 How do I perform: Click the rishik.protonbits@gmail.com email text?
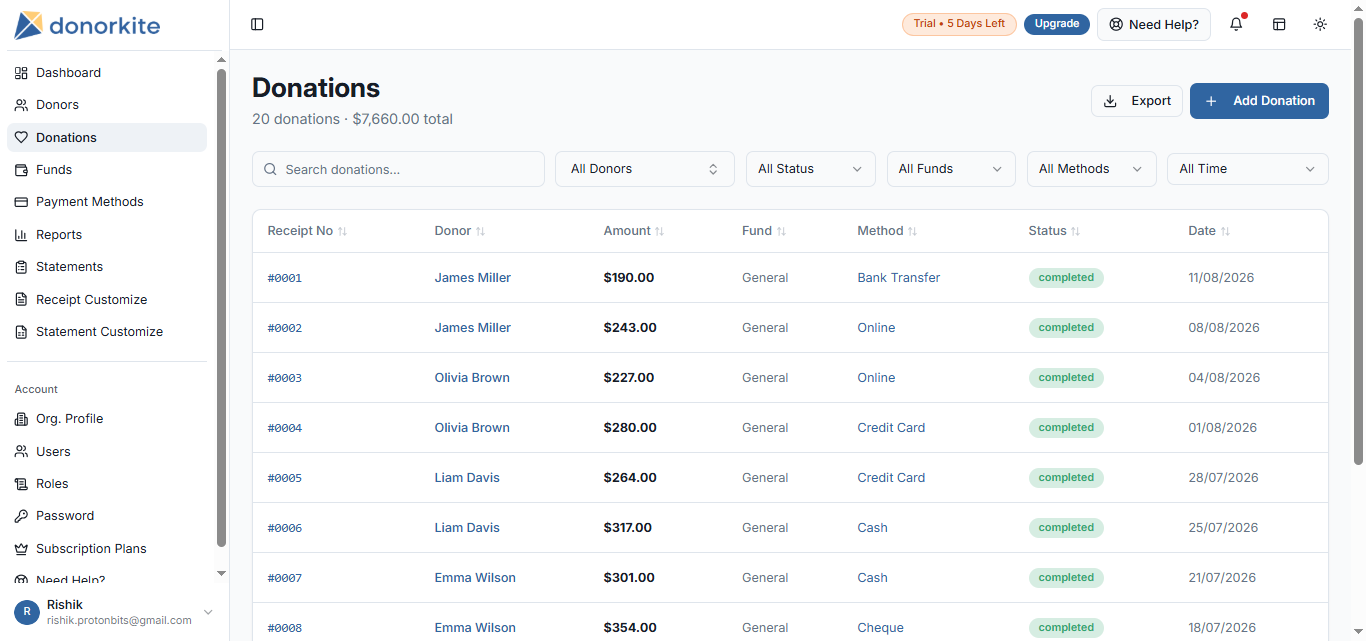tap(119, 621)
